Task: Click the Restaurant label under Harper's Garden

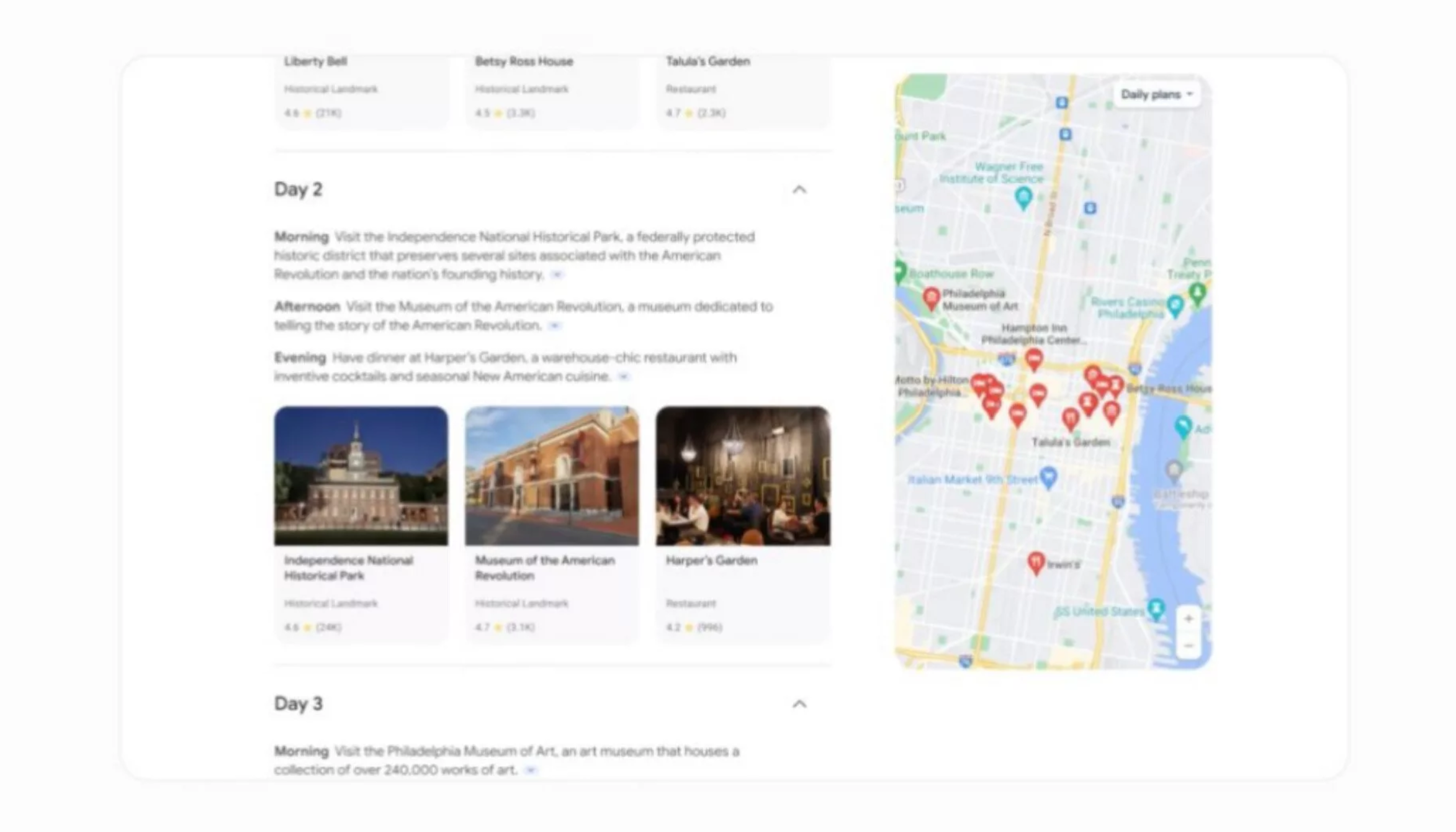Action: pyautogui.click(x=691, y=604)
